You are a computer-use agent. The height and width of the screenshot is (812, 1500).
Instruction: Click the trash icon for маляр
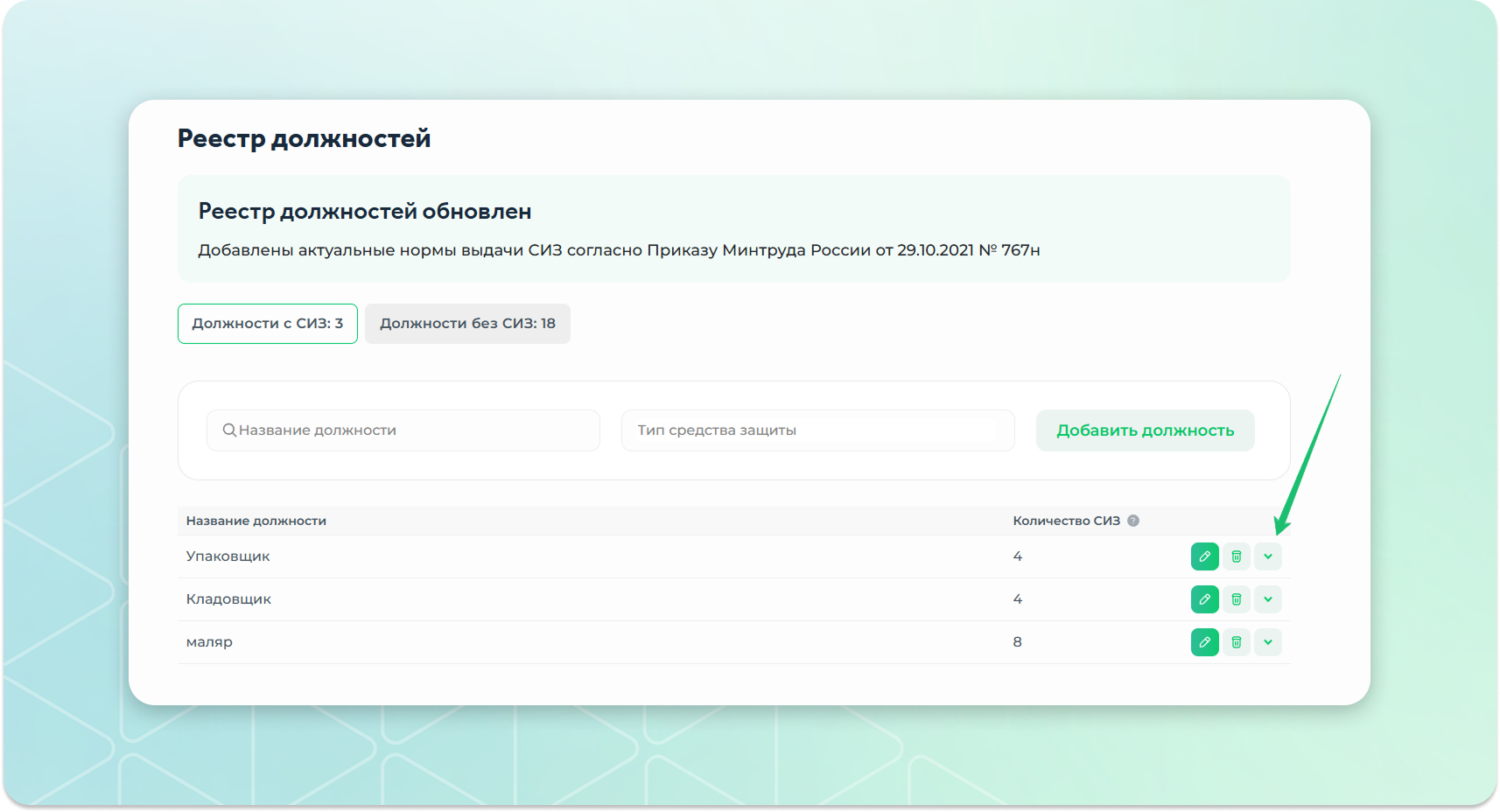pos(1236,642)
